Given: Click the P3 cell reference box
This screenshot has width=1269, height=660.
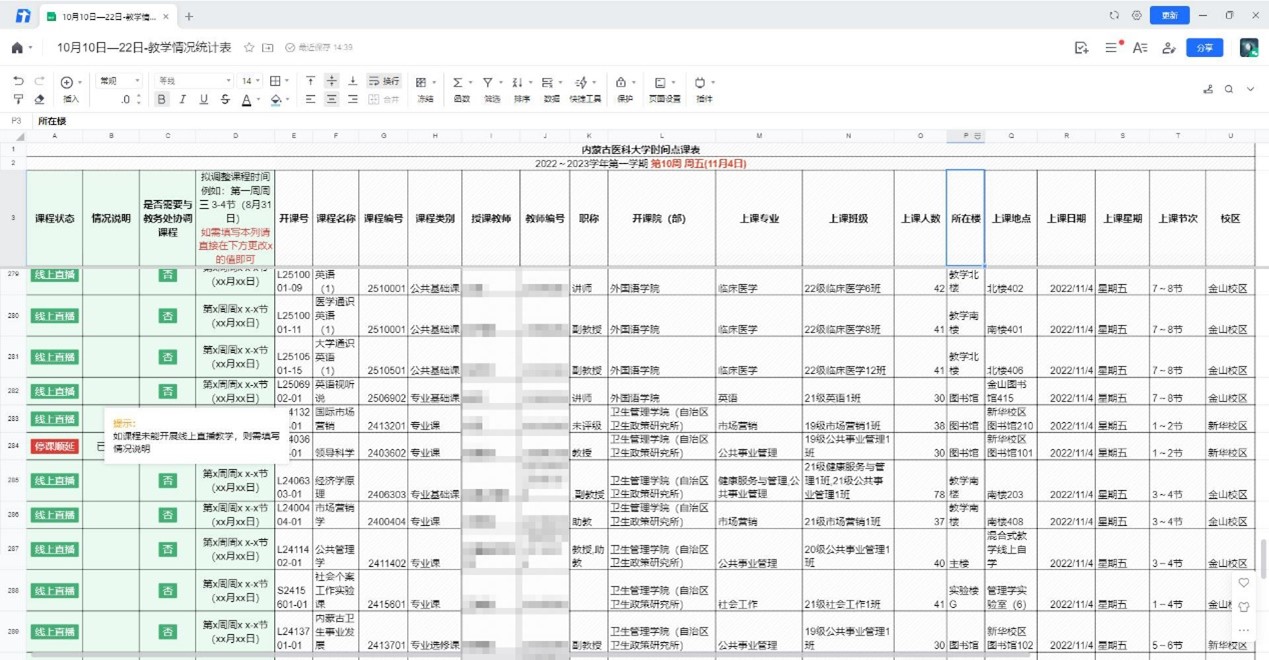Looking at the screenshot, I should pyautogui.click(x=15, y=121).
